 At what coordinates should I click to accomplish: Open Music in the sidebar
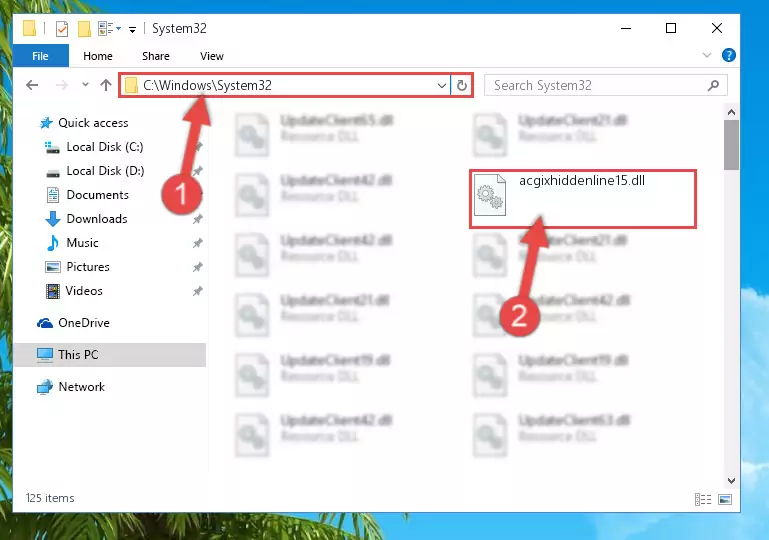pos(82,243)
